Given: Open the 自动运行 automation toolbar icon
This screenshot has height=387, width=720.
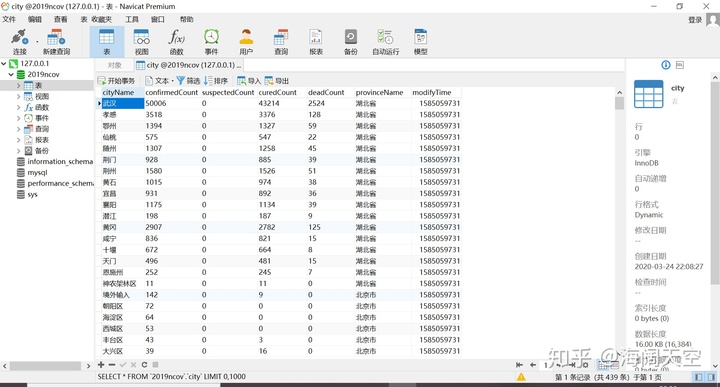Looking at the screenshot, I should [386, 42].
